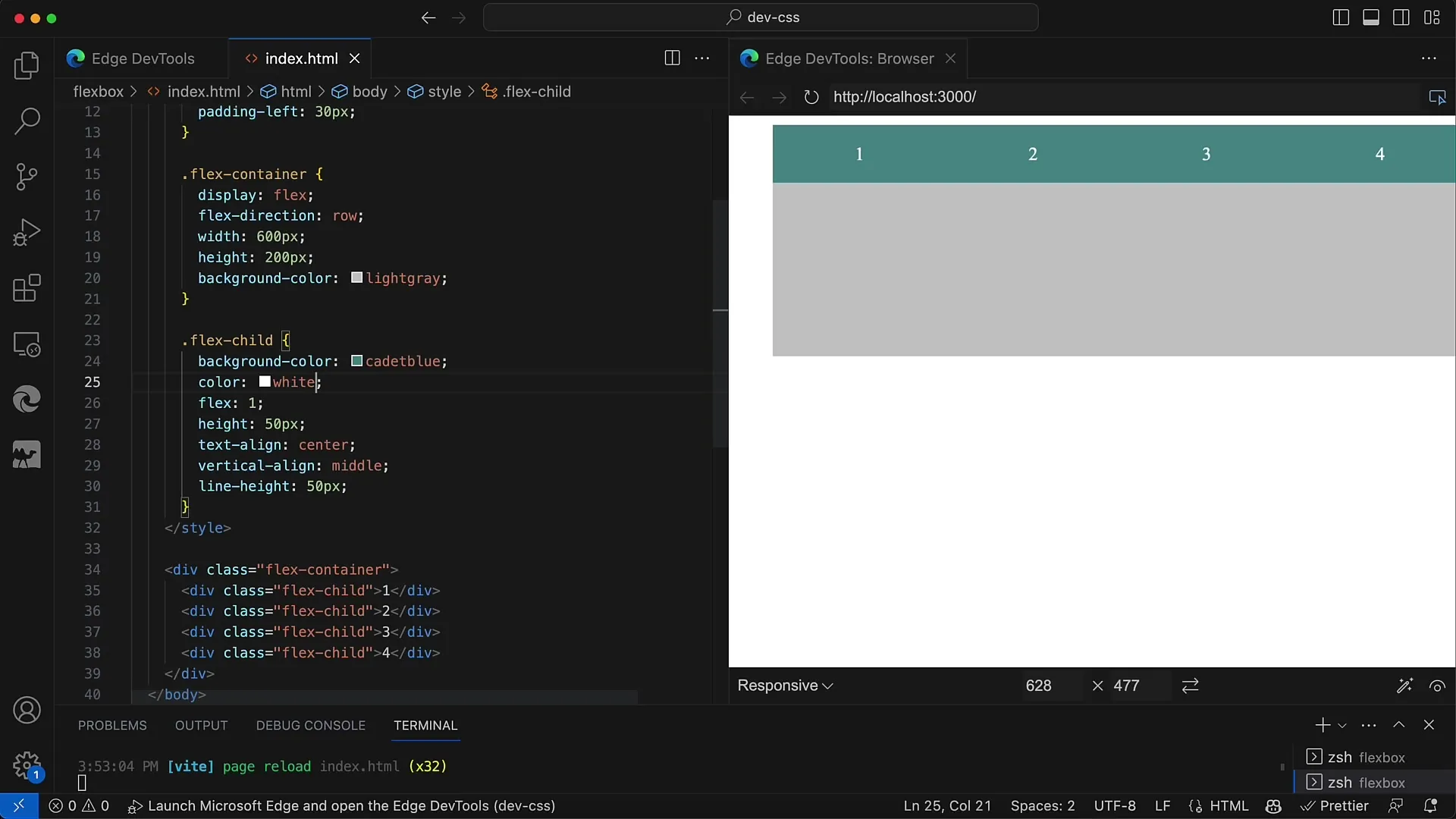Open the image-like extension icon below Edge
Image resolution: width=1456 pixels, height=819 pixels.
(27, 455)
